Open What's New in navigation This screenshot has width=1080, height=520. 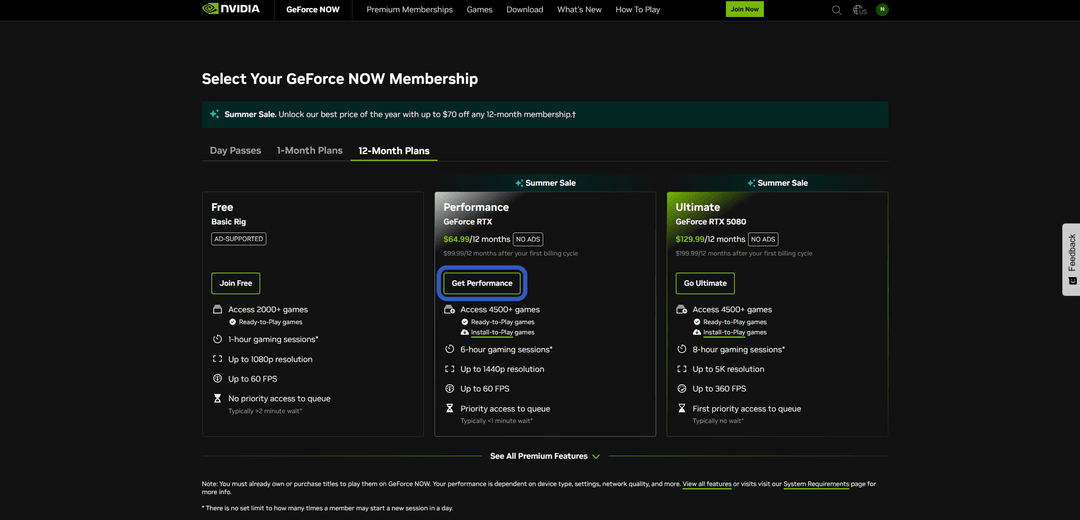[579, 10]
